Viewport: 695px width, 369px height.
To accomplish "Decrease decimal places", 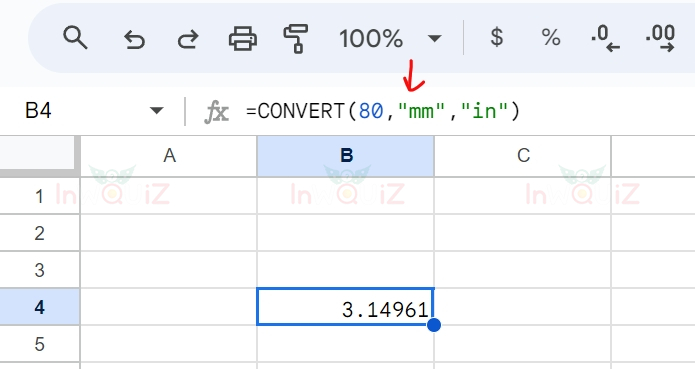I will pyautogui.click(x=605, y=39).
